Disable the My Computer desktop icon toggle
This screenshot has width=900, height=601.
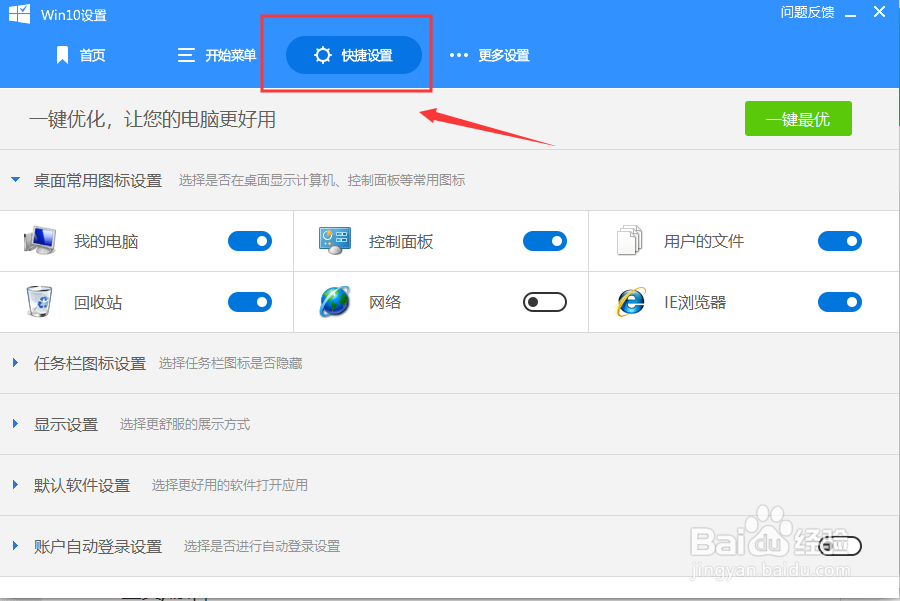[x=249, y=240]
